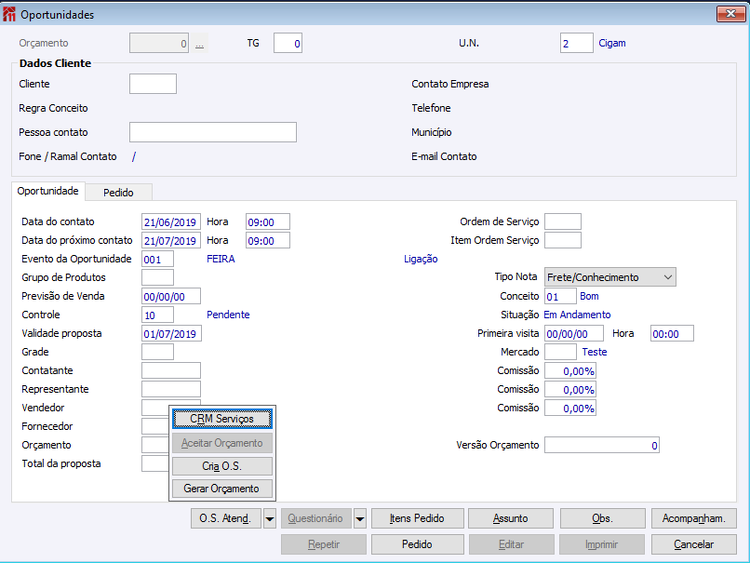Image resolution: width=750 pixels, height=563 pixels.
Task: Click the Data do contato date field
Action: point(171,222)
